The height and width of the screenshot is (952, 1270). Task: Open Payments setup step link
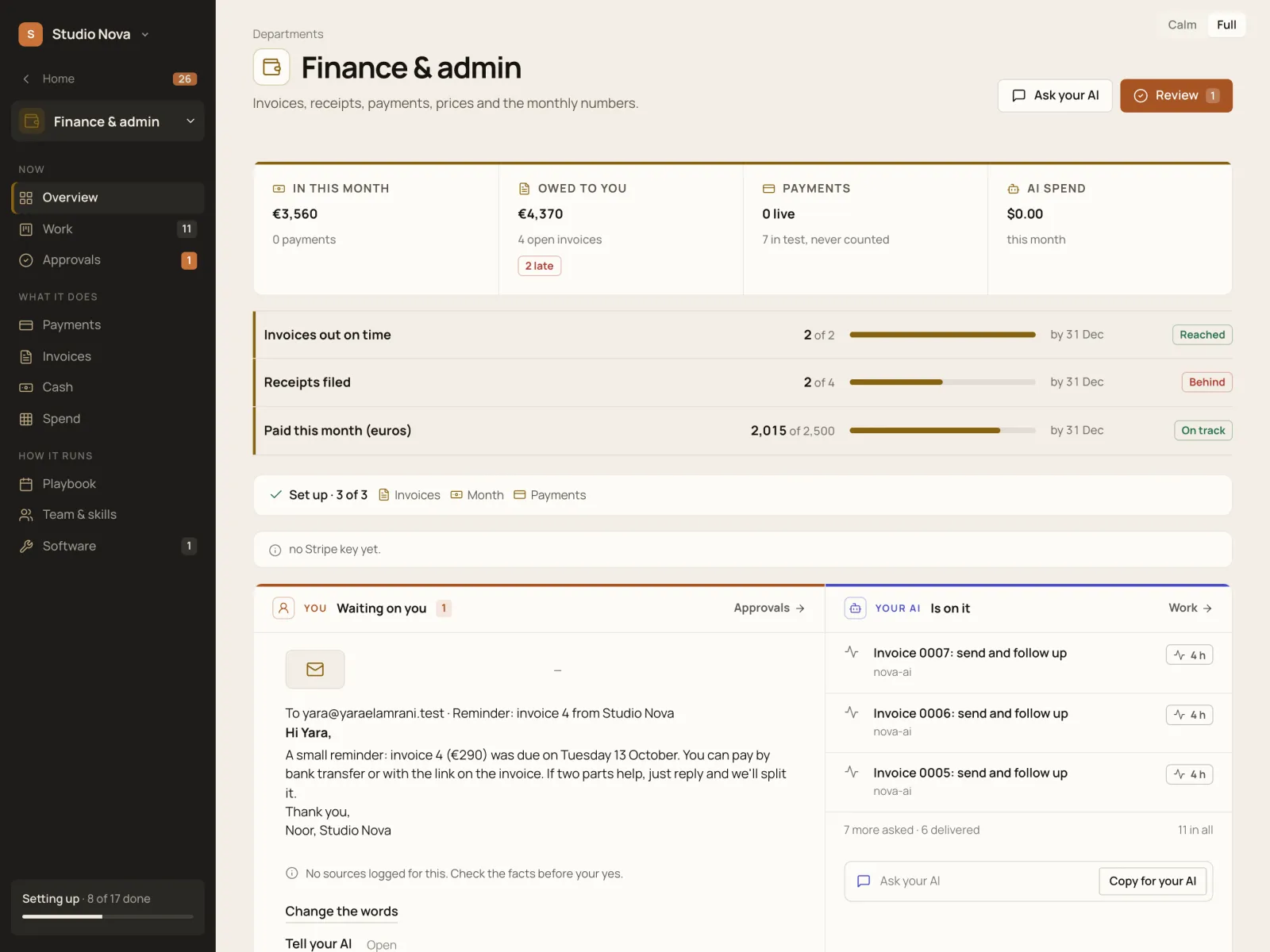click(x=550, y=495)
